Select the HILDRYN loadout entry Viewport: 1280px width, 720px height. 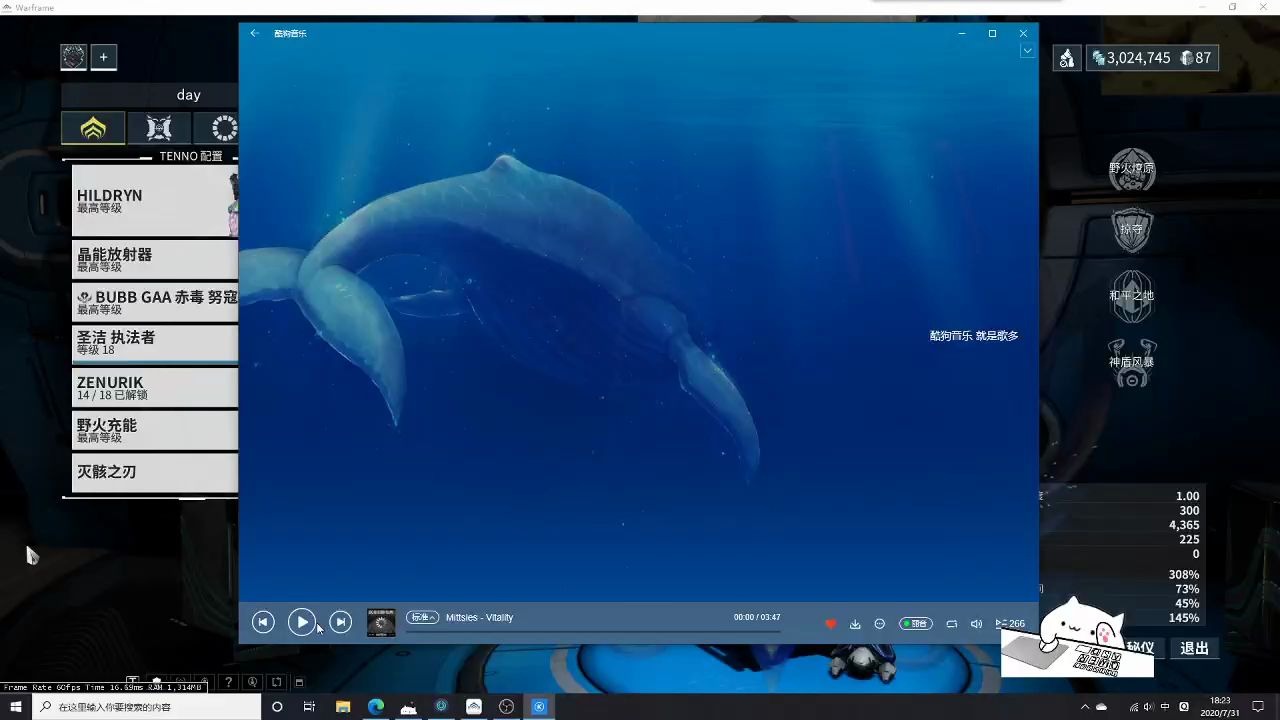(150, 200)
